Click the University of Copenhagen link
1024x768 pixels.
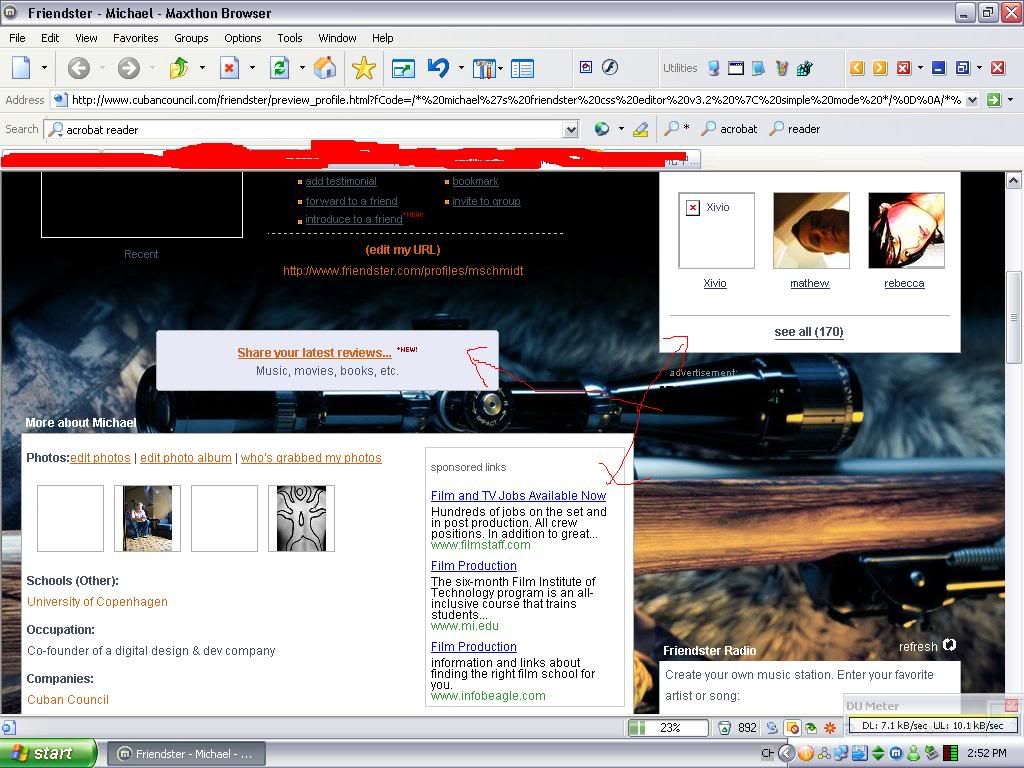[x=97, y=601]
